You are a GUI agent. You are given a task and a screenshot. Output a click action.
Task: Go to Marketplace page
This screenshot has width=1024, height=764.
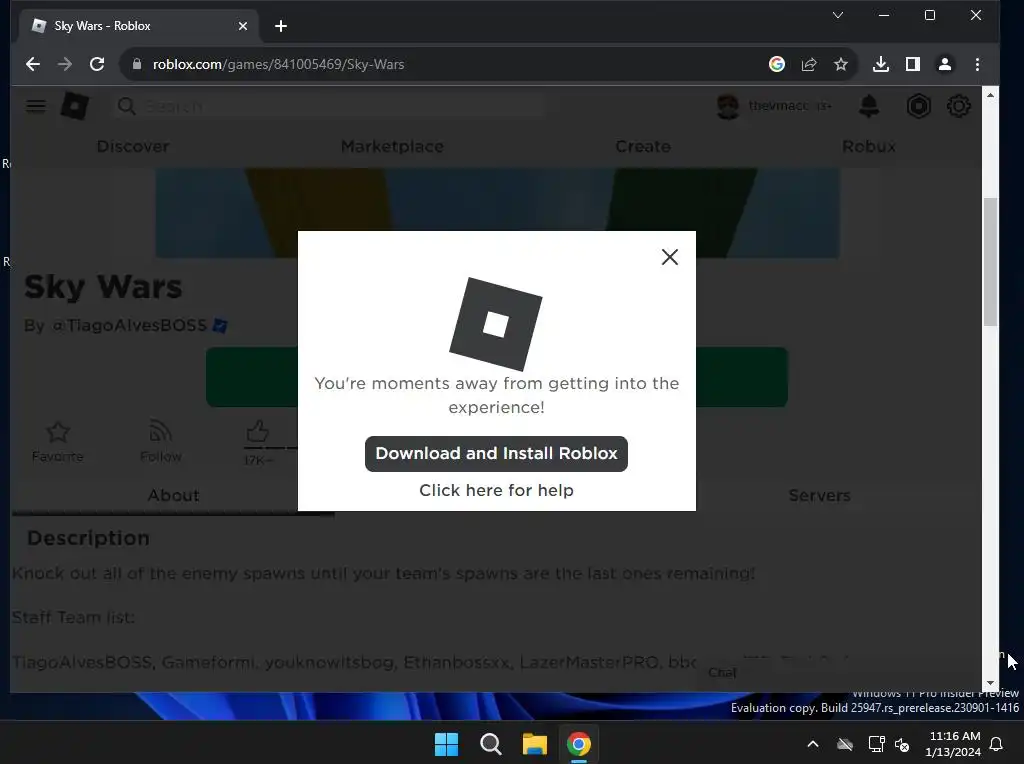tap(392, 146)
